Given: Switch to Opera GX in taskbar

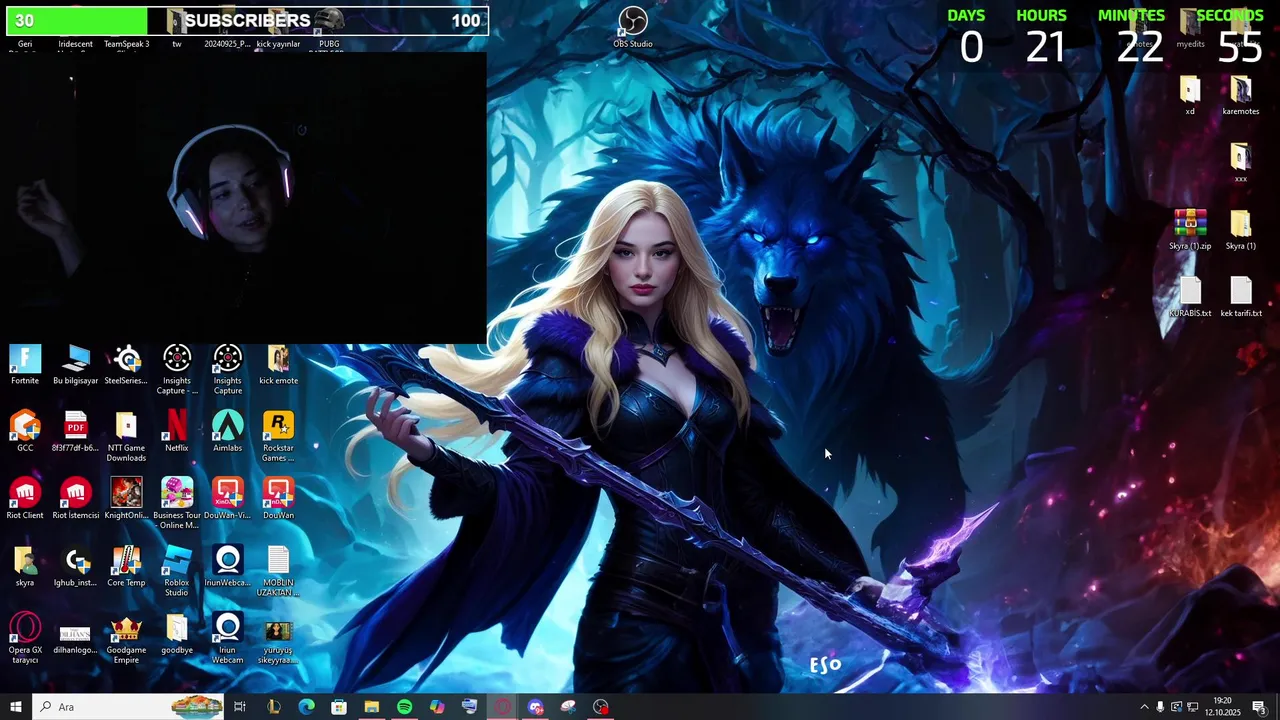Looking at the screenshot, I should tap(502, 707).
